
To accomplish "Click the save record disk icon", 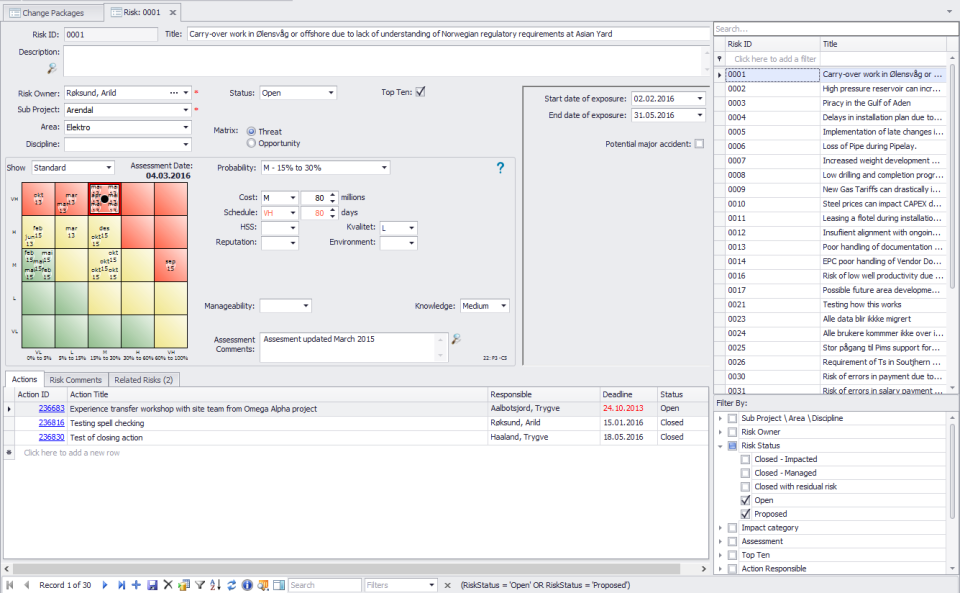I will tap(152, 585).
